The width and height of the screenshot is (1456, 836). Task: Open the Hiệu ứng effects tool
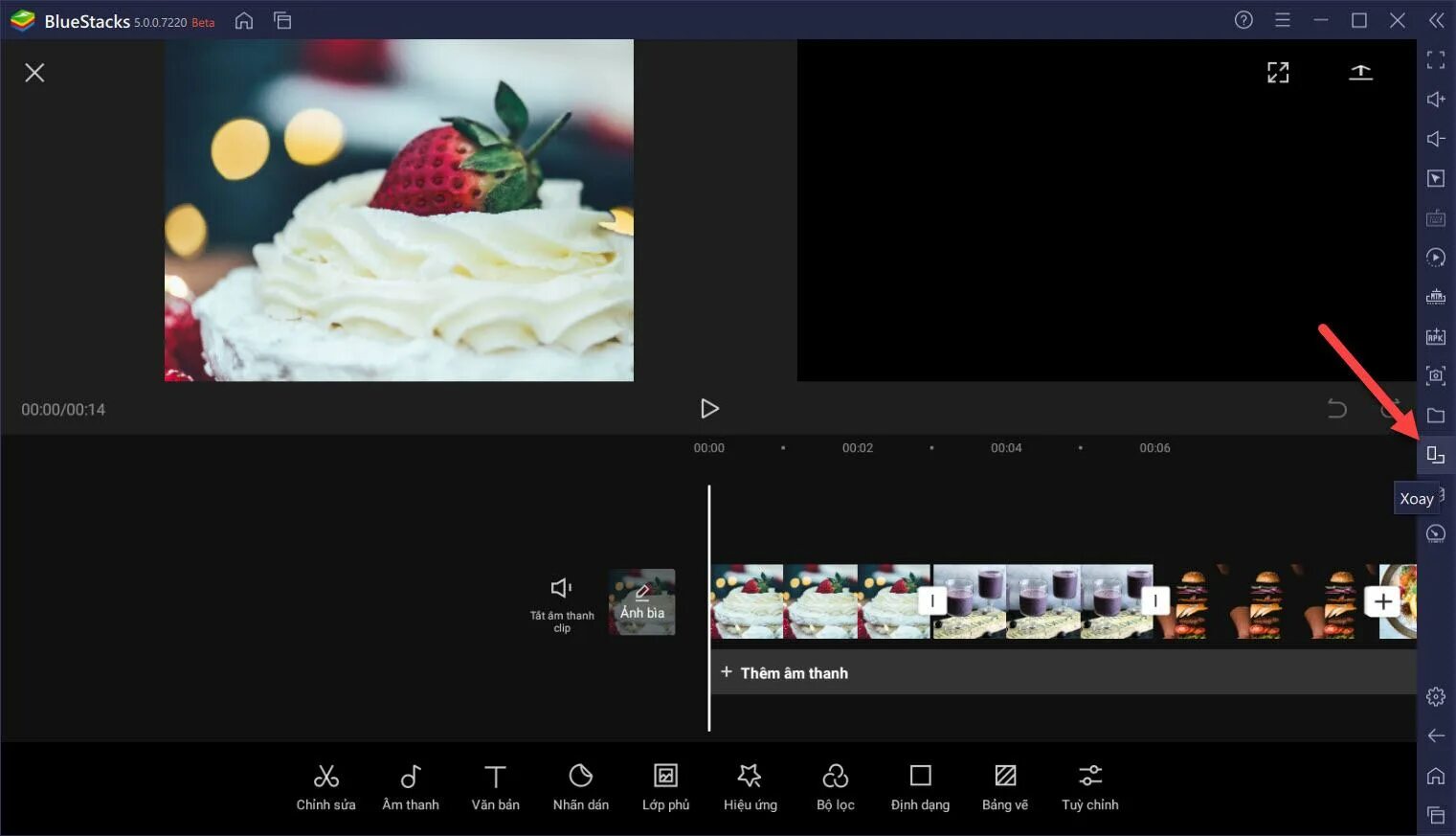tap(750, 787)
